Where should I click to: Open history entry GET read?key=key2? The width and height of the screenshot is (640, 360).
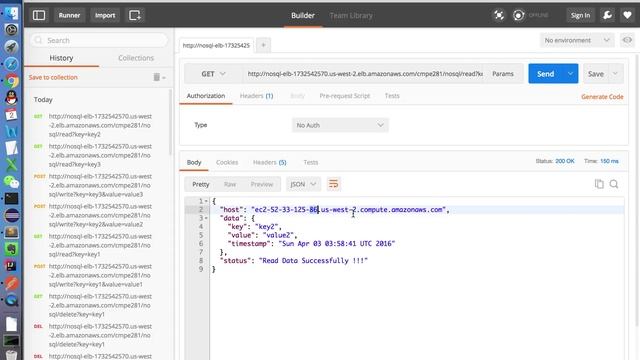(100, 125)
